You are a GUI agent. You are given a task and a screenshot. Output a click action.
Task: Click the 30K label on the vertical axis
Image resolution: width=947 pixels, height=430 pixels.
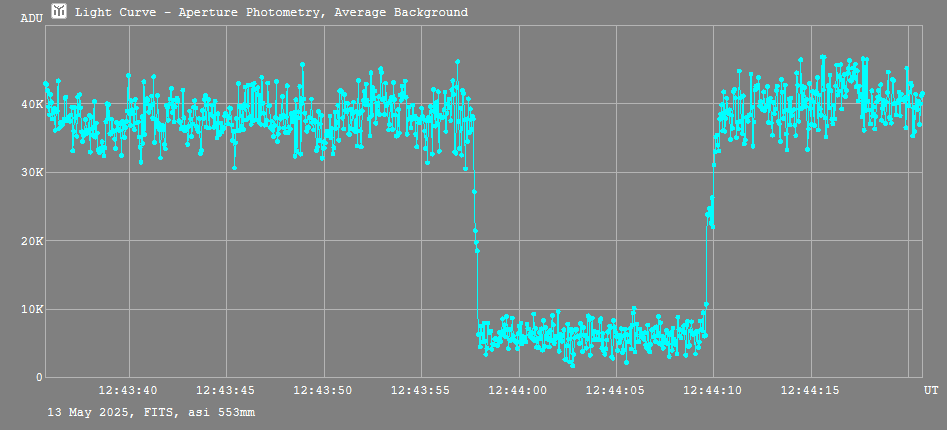point(33,172)
